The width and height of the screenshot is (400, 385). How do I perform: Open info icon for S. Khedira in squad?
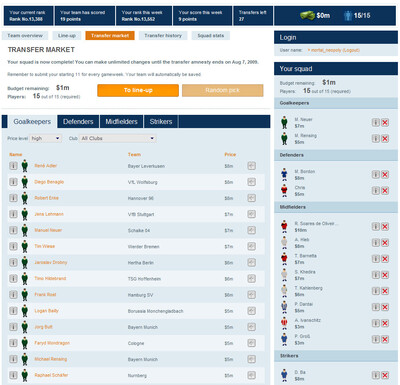[x=376, y=275]
